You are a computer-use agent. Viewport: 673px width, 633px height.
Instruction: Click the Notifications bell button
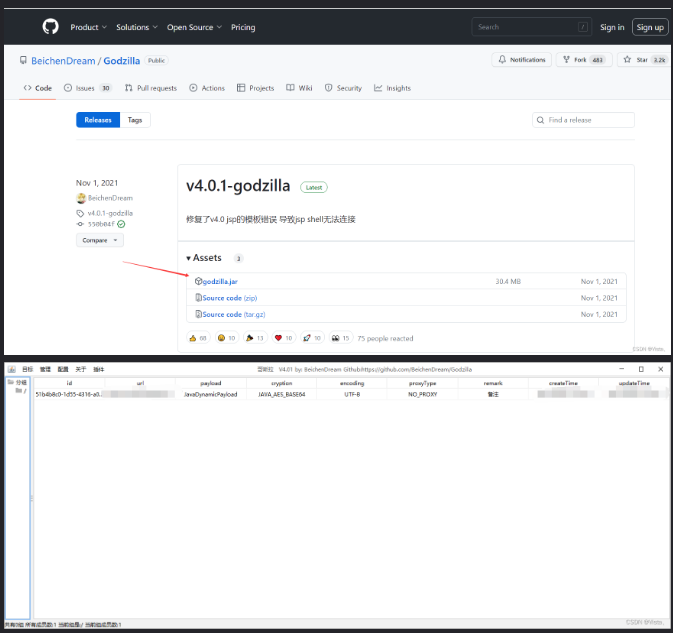(521, 60)
